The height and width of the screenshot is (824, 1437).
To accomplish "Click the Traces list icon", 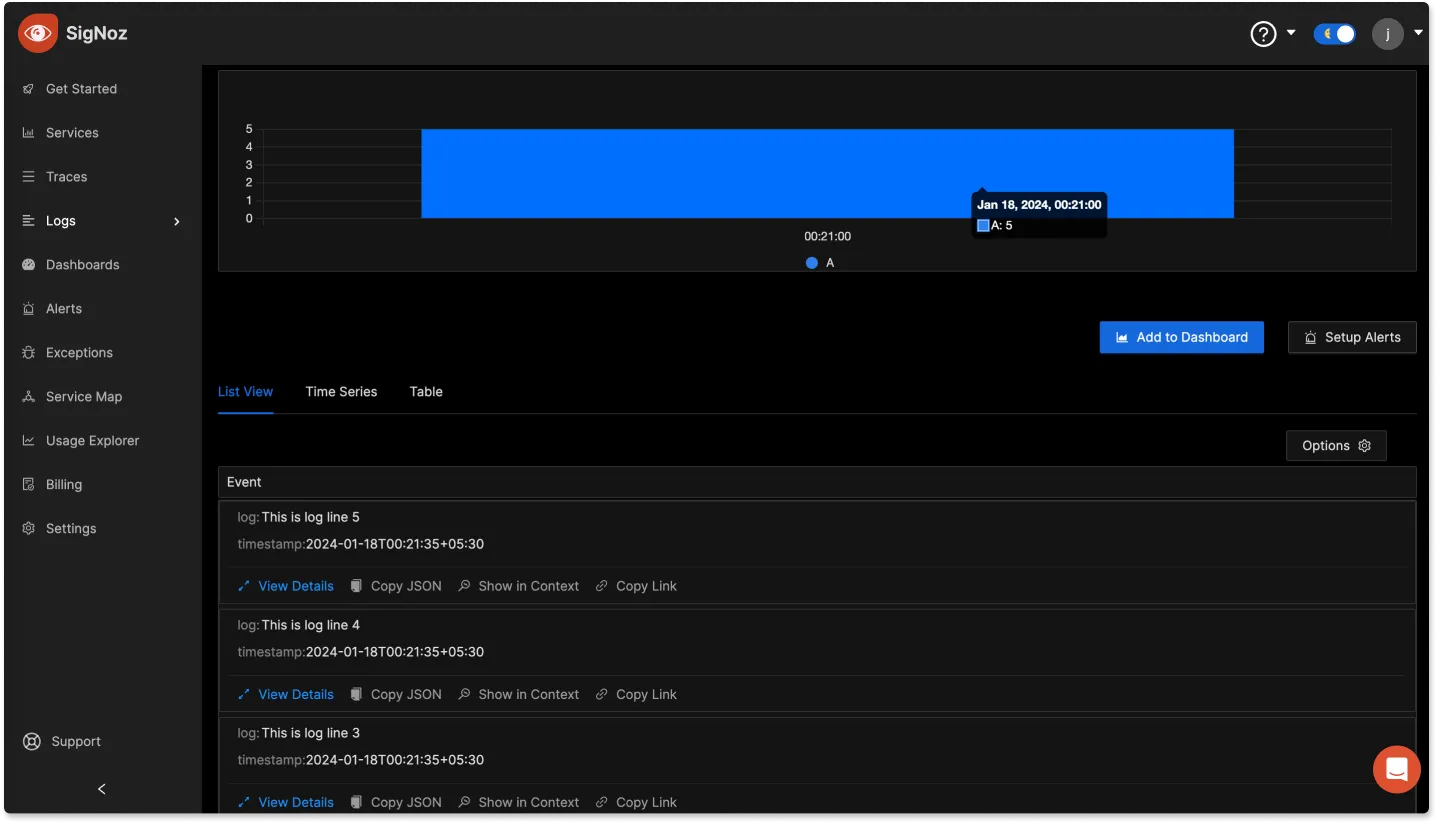I will coord(28,177).
